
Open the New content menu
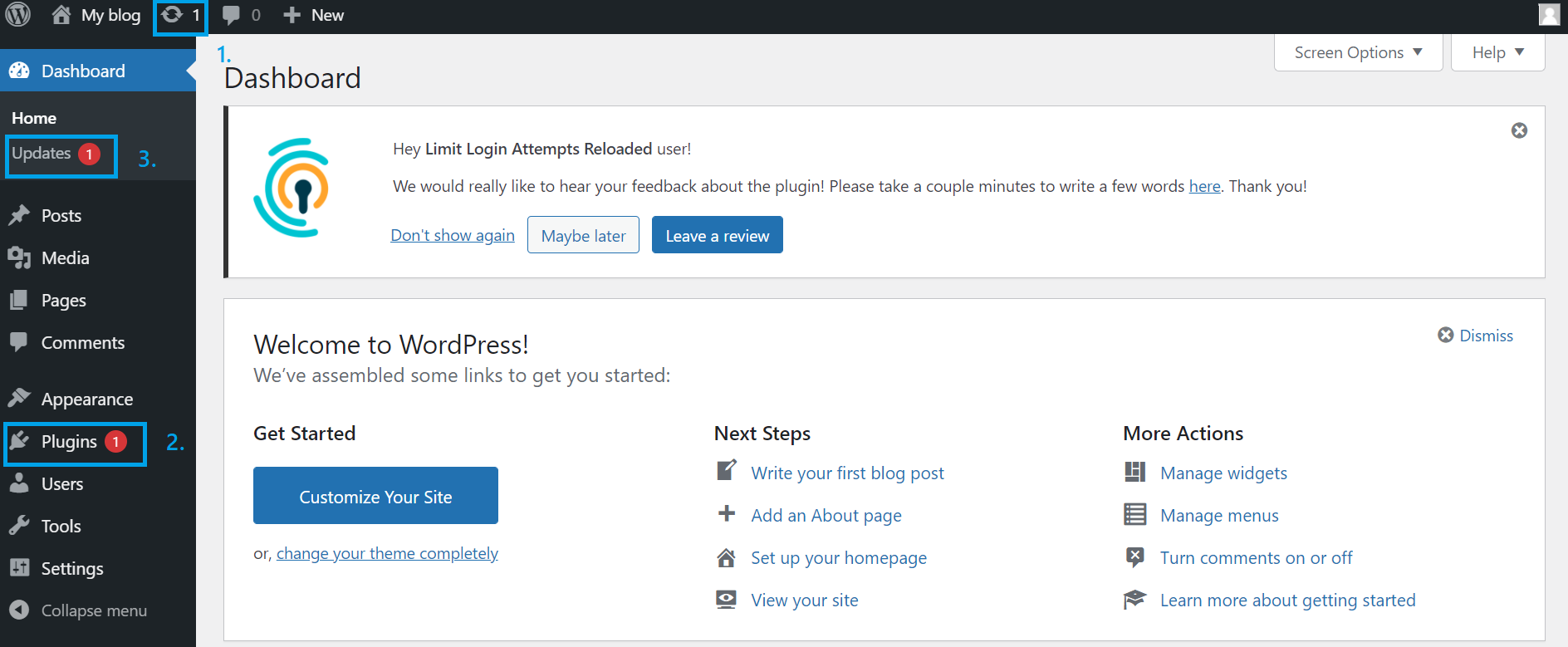tap(327, 15)
